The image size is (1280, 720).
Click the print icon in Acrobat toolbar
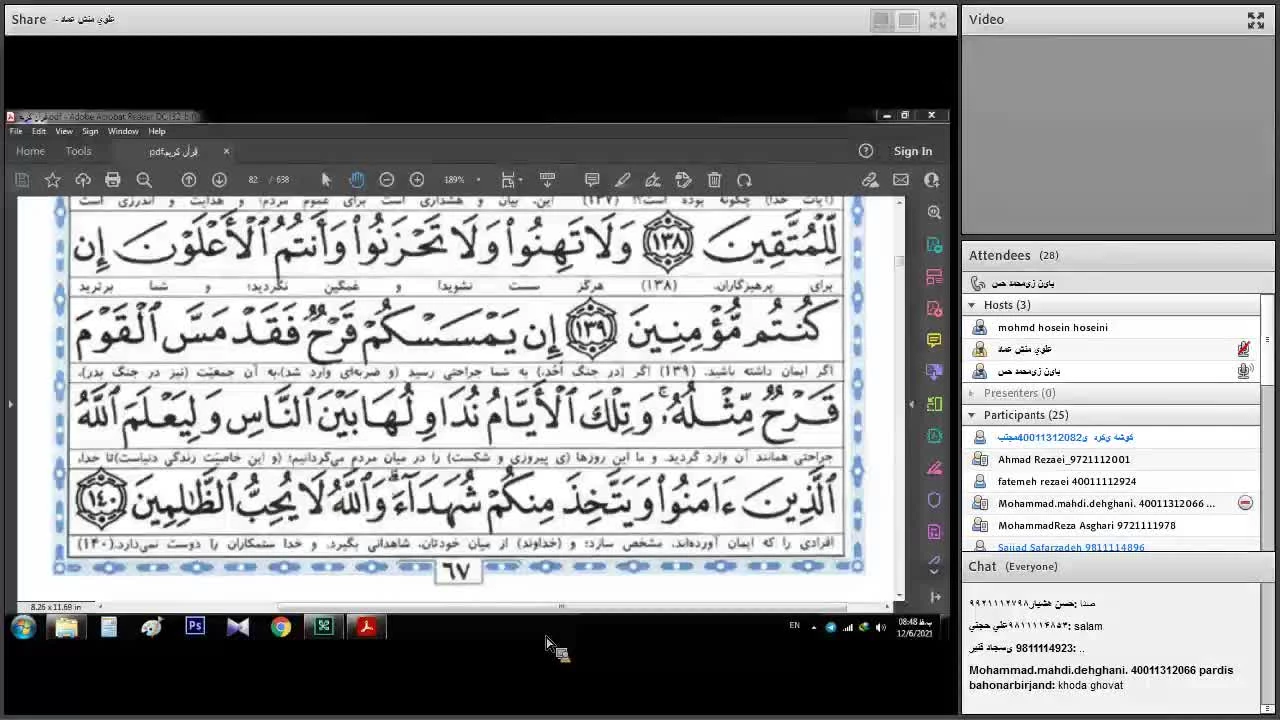[113, 180]
